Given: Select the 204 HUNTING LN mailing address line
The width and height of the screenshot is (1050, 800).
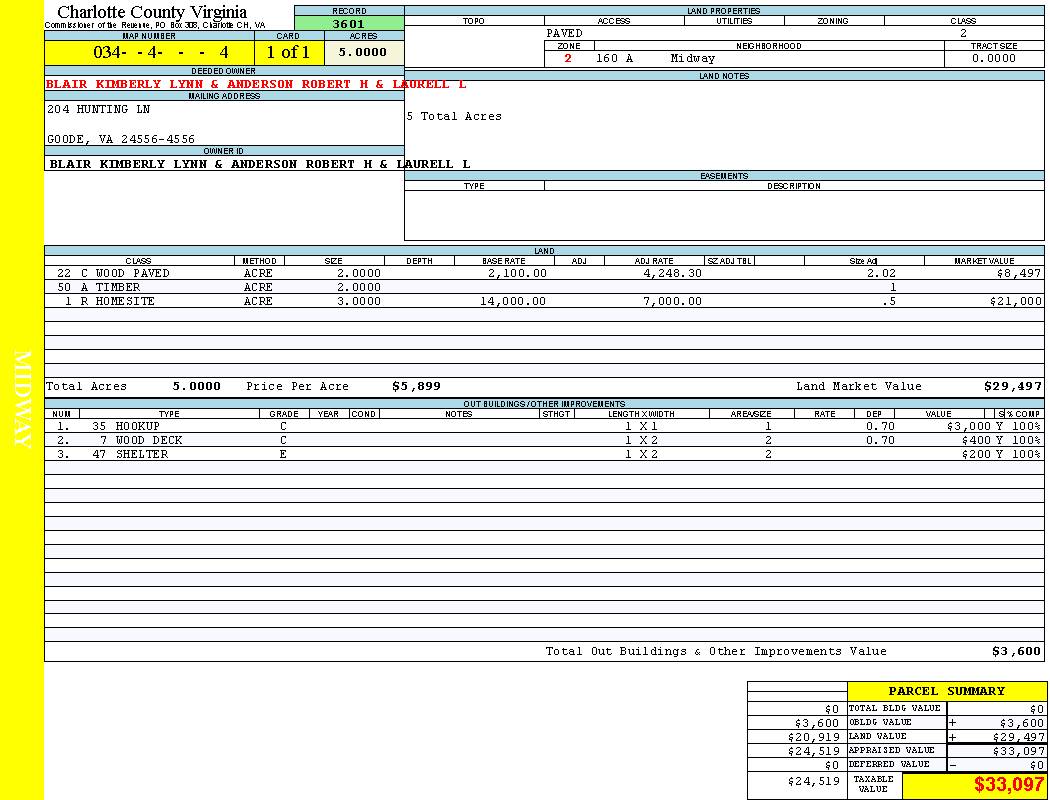Looking at the screenshot, I should pos(98,110).
